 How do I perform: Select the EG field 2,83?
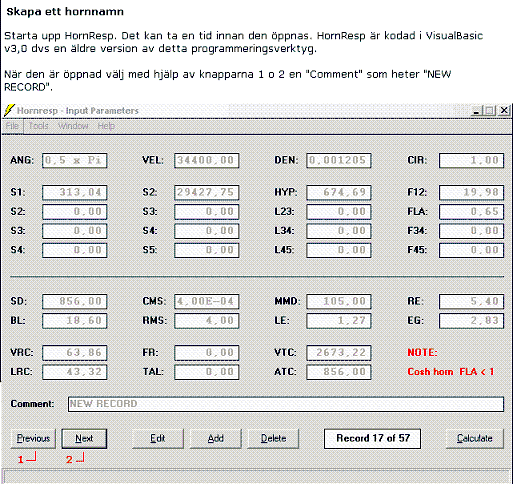click(471, 321)
